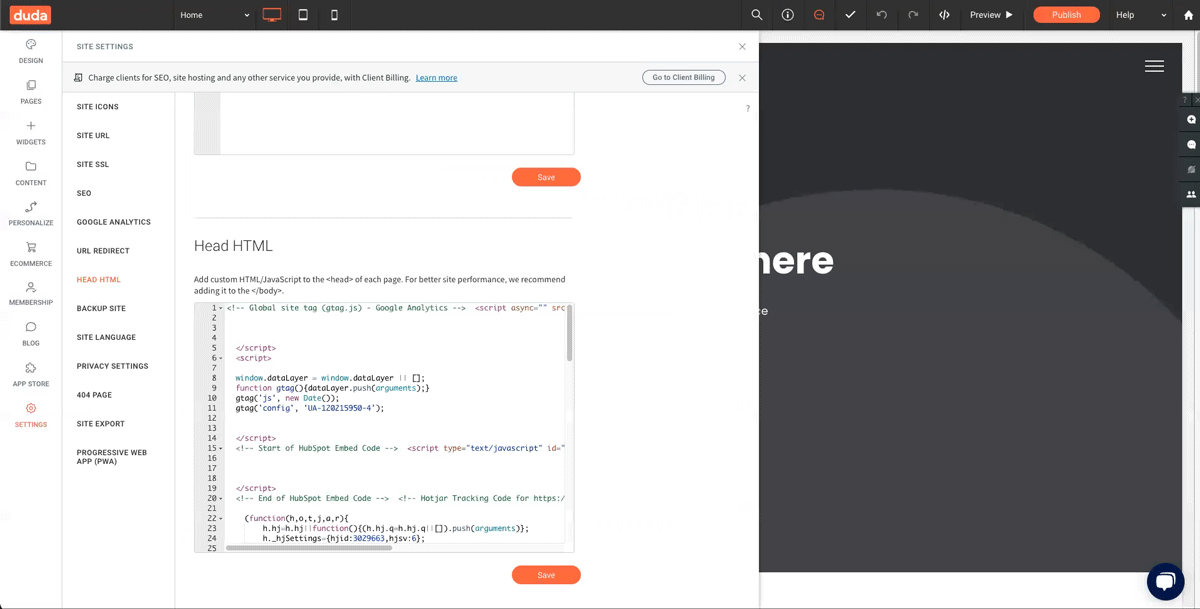Click the info circle icon

tap(788, 15)
